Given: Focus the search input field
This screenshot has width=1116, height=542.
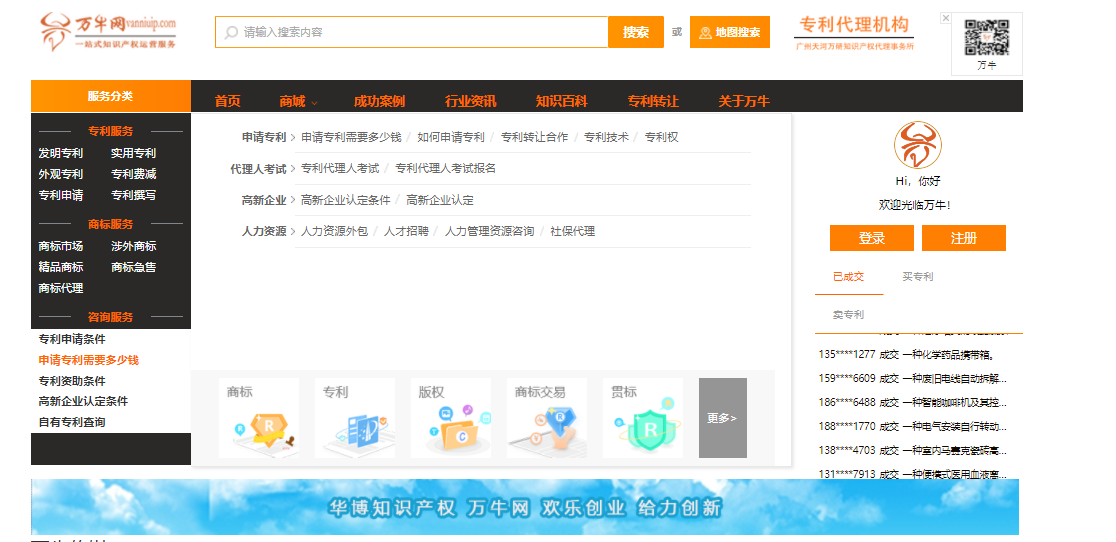Looking at the screenshot, I should (412, 32).
